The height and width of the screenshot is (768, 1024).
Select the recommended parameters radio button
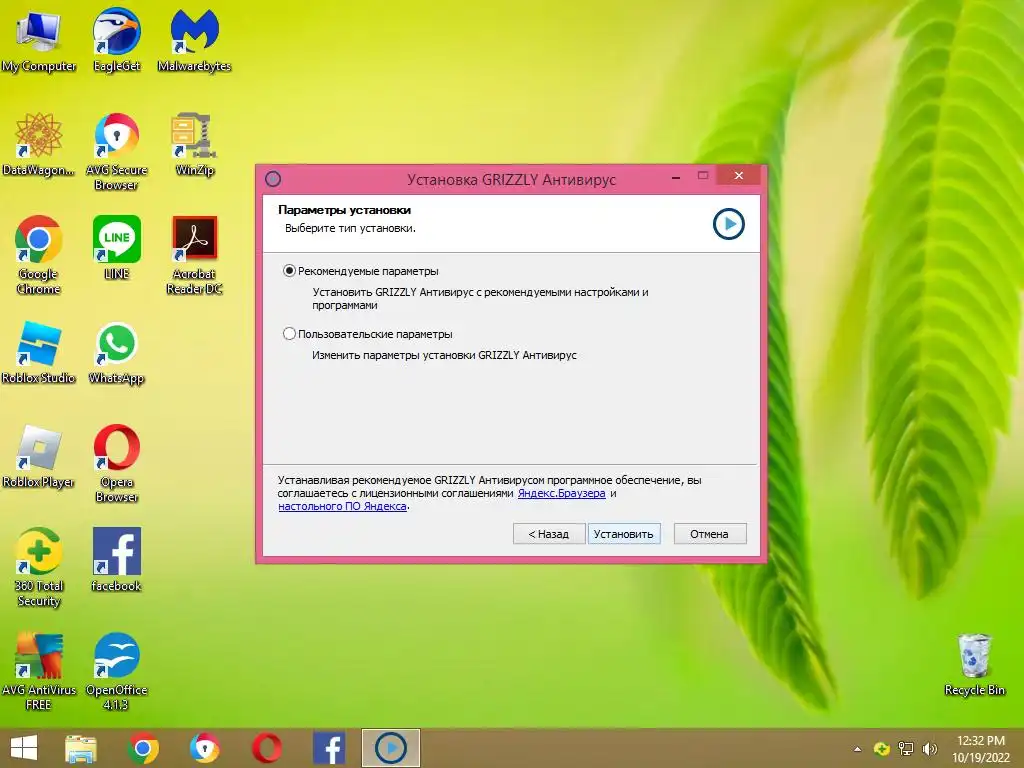click(x=289, y=271)
